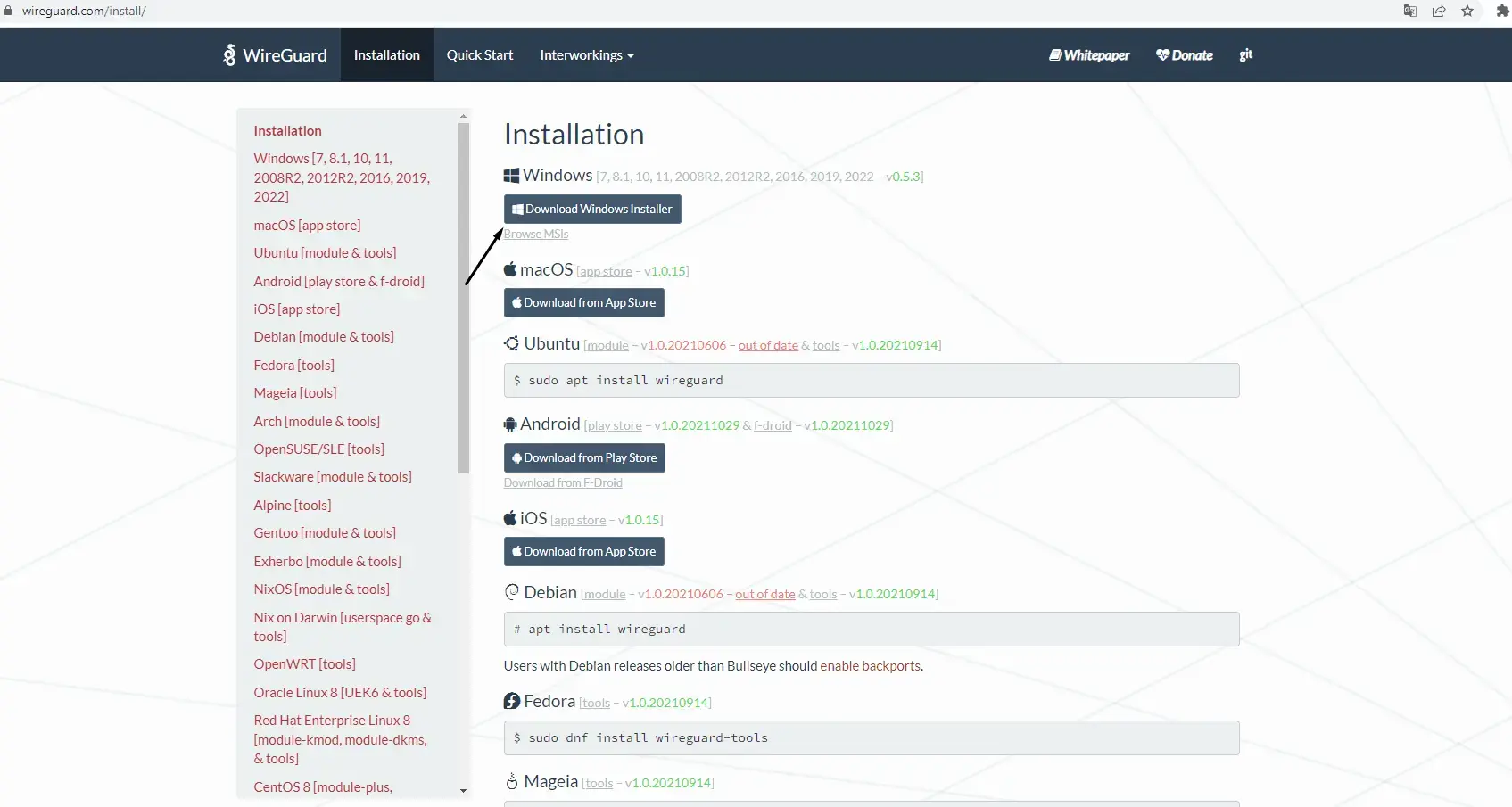This screenshot has width=1512, height=807.
Task: Click Download from Play Store button
Action: tap(584, 457)
